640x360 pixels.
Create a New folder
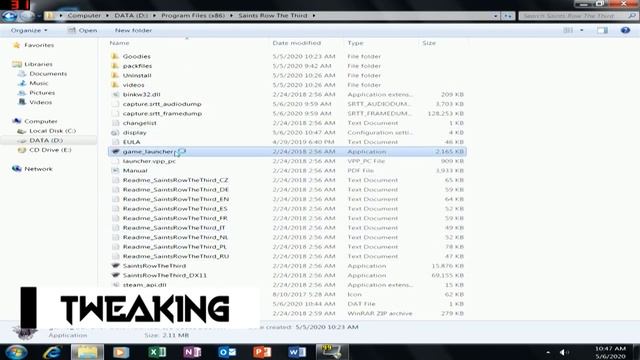pyautogui.click(x=133, y=30)
